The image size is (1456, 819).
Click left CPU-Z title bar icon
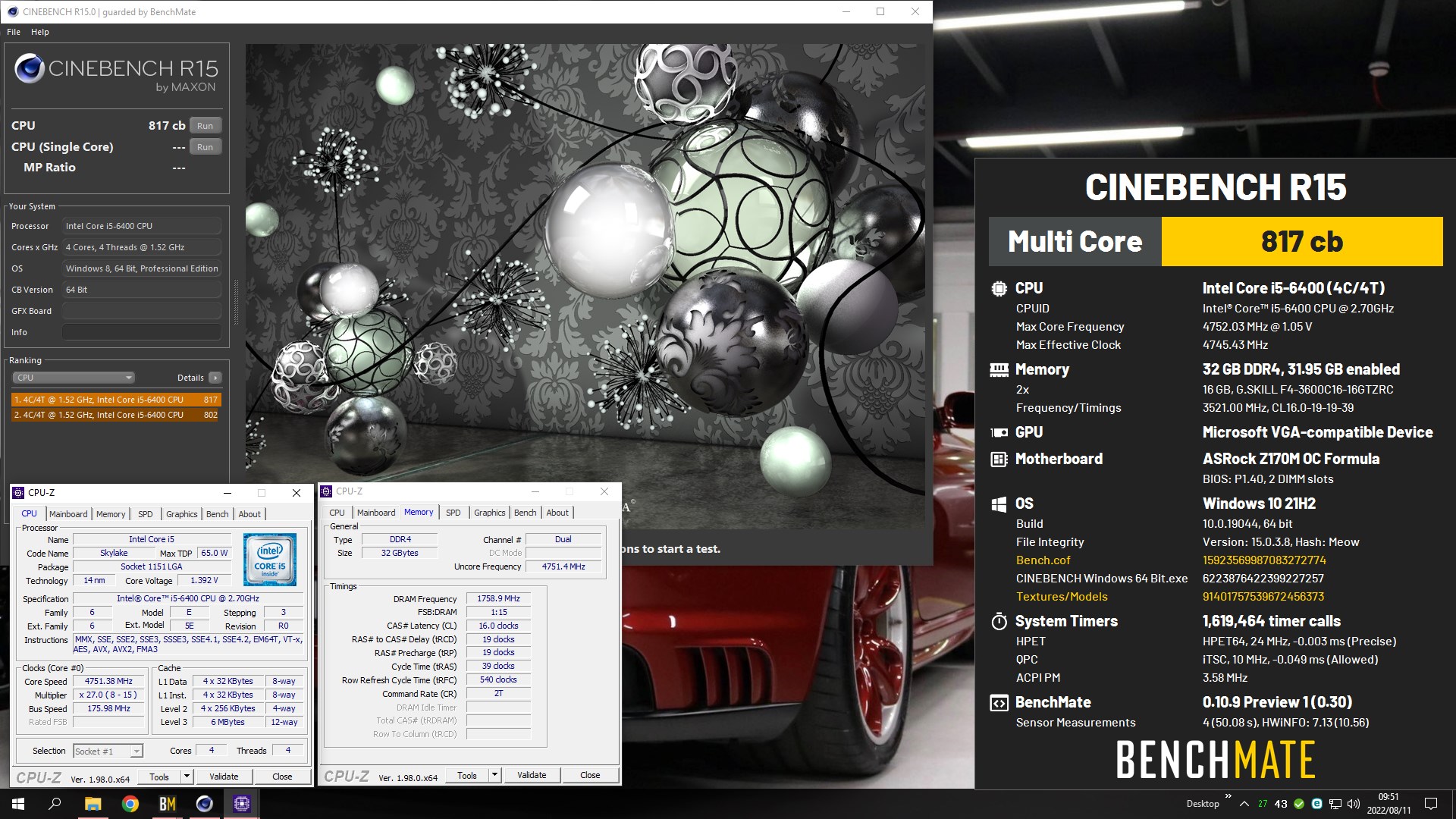19,493
